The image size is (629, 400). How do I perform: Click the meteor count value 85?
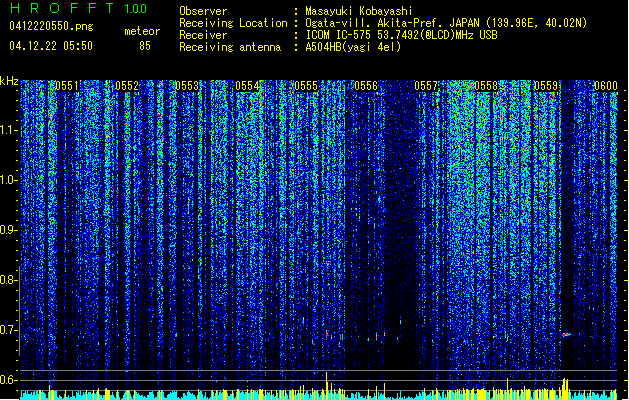145,46
